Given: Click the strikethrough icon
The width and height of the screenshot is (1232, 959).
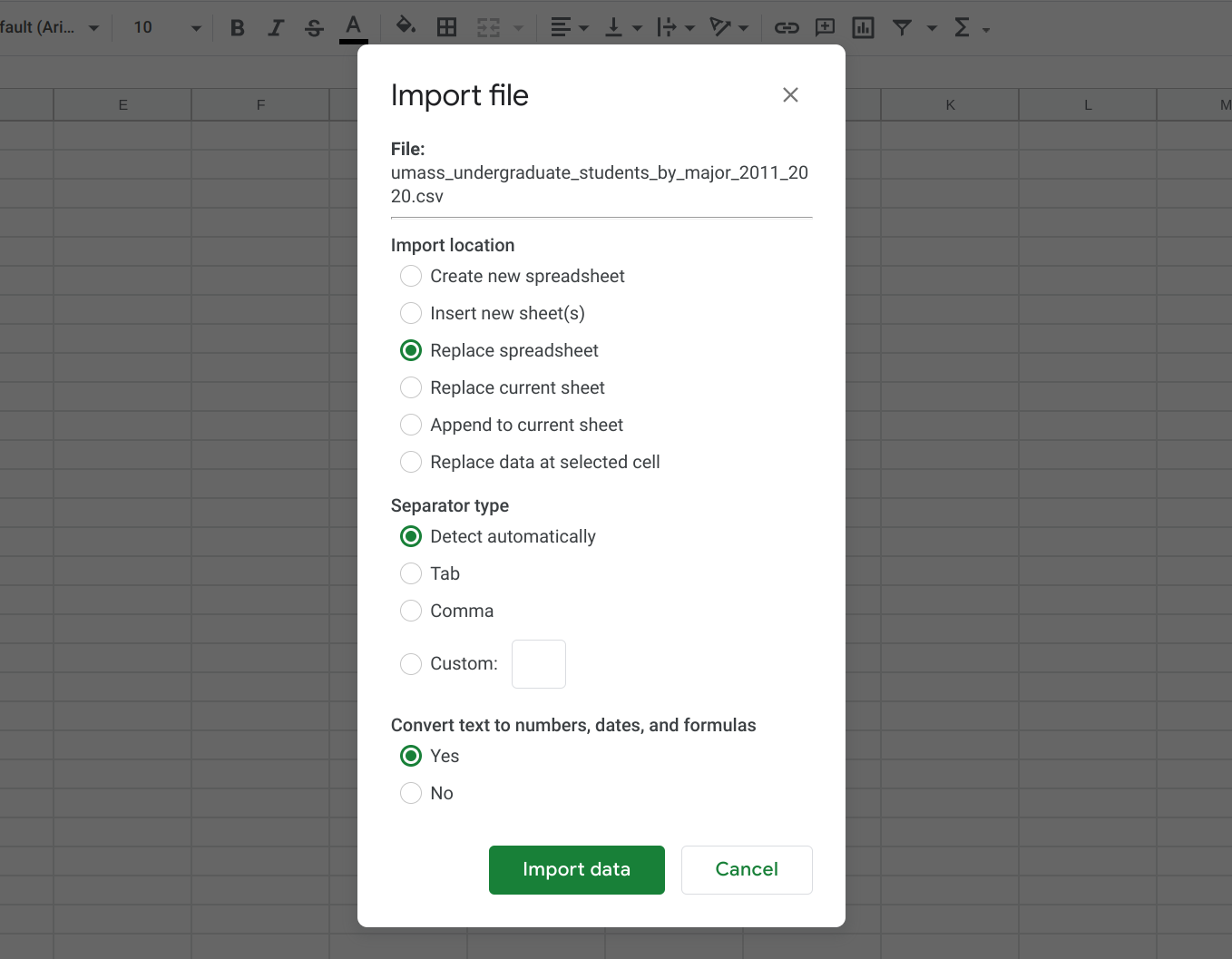Looking at the screenshot, I should (x=314, y=28).
